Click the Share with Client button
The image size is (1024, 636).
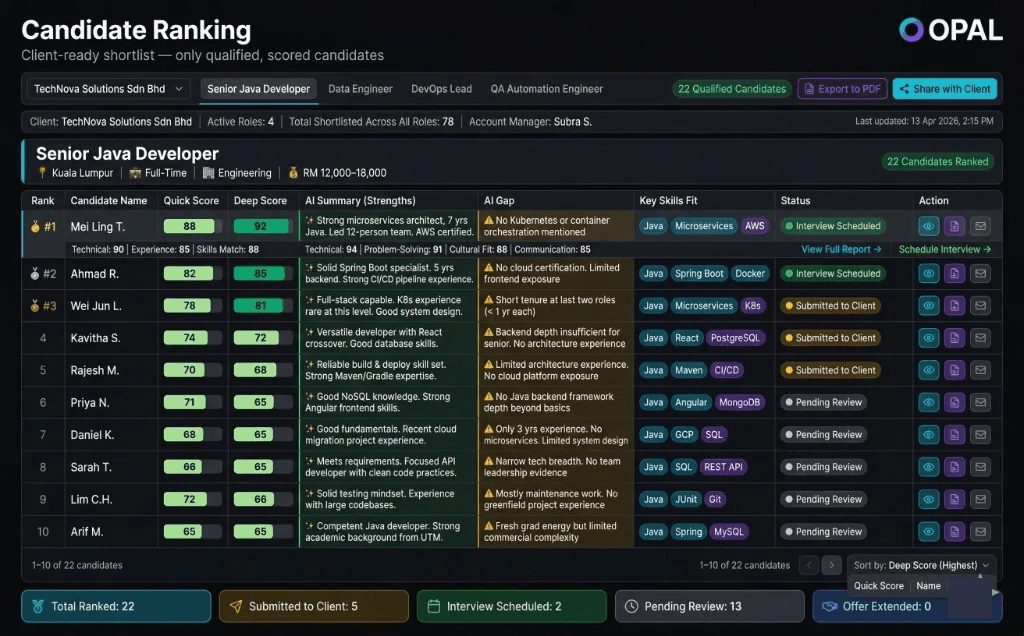click(945, 89)
